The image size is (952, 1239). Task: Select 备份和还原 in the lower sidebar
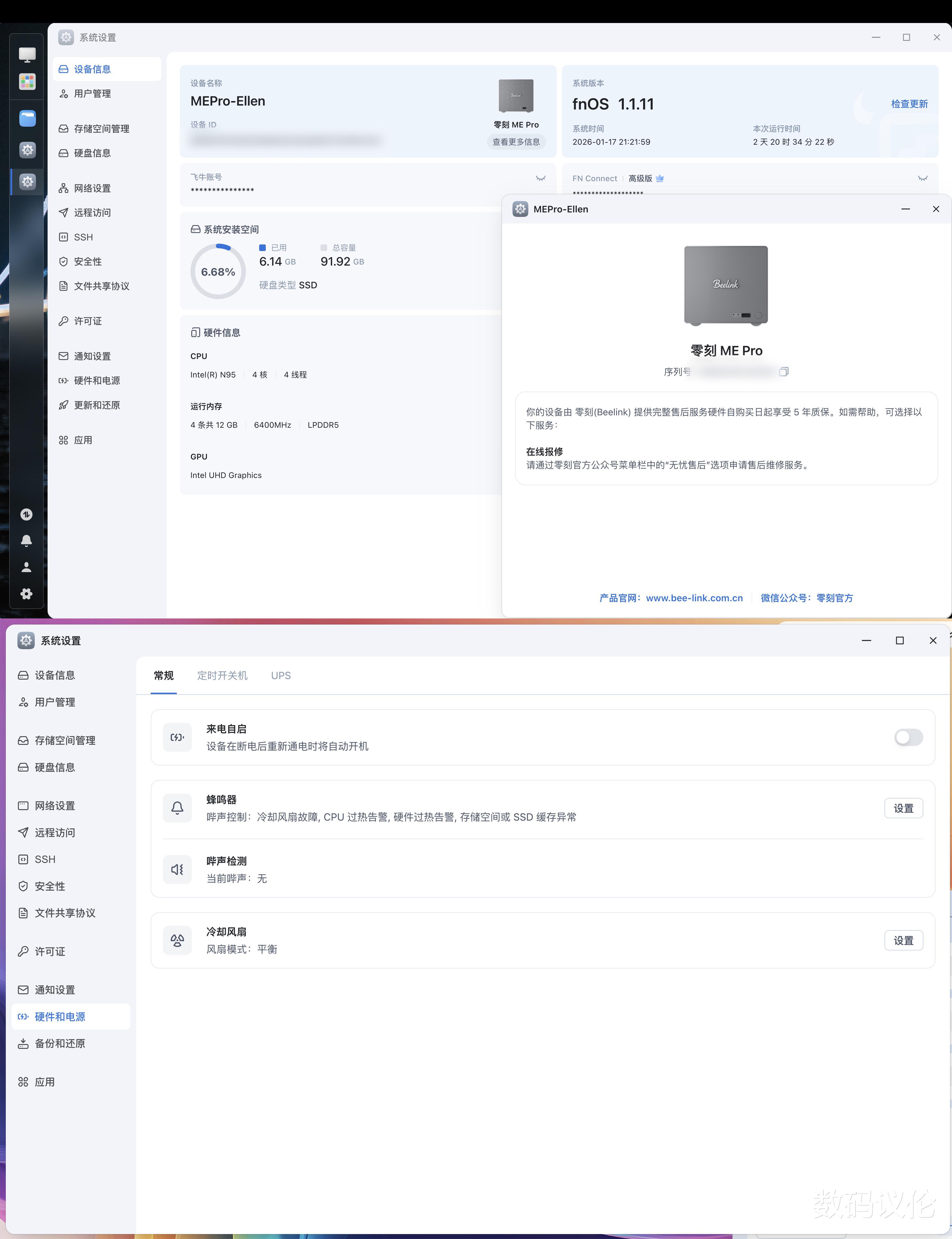[59, 1044]
